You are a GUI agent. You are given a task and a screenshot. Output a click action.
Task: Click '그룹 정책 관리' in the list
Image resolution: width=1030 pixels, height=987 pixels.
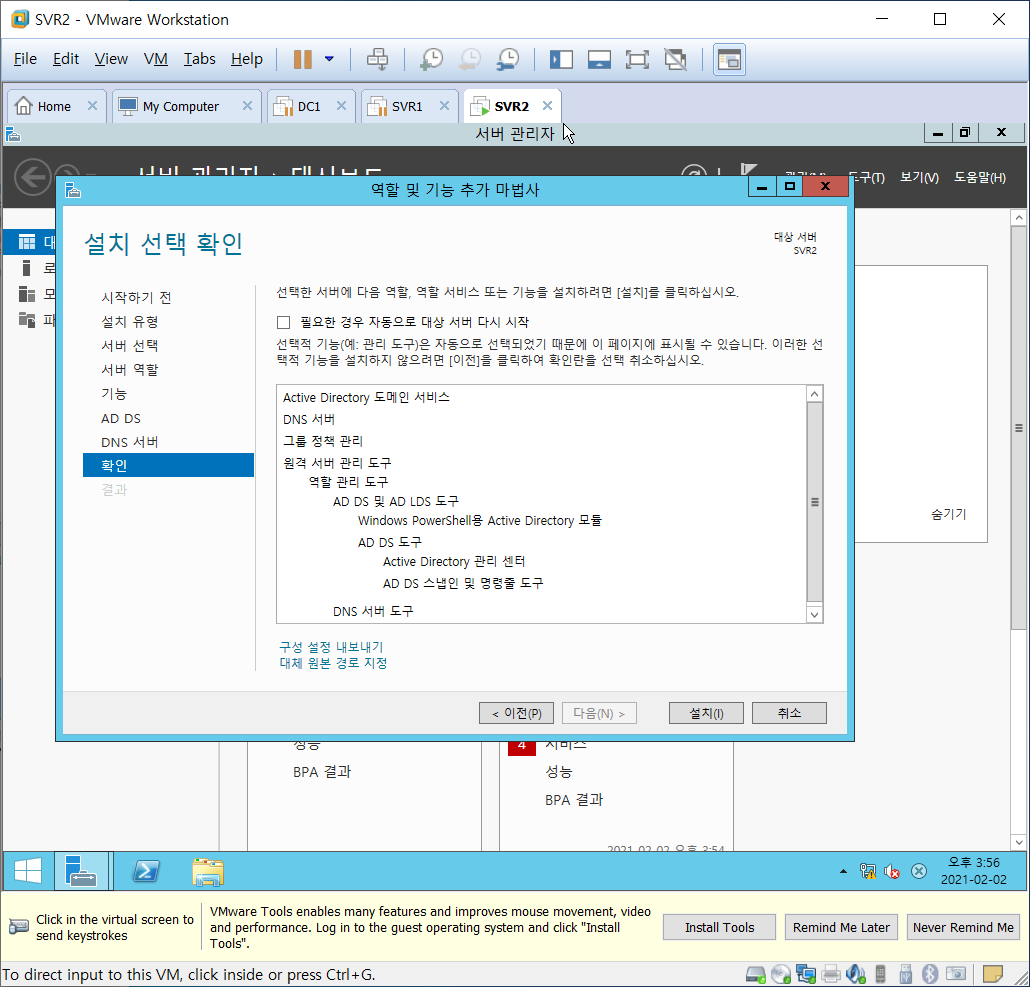[323, 441]
